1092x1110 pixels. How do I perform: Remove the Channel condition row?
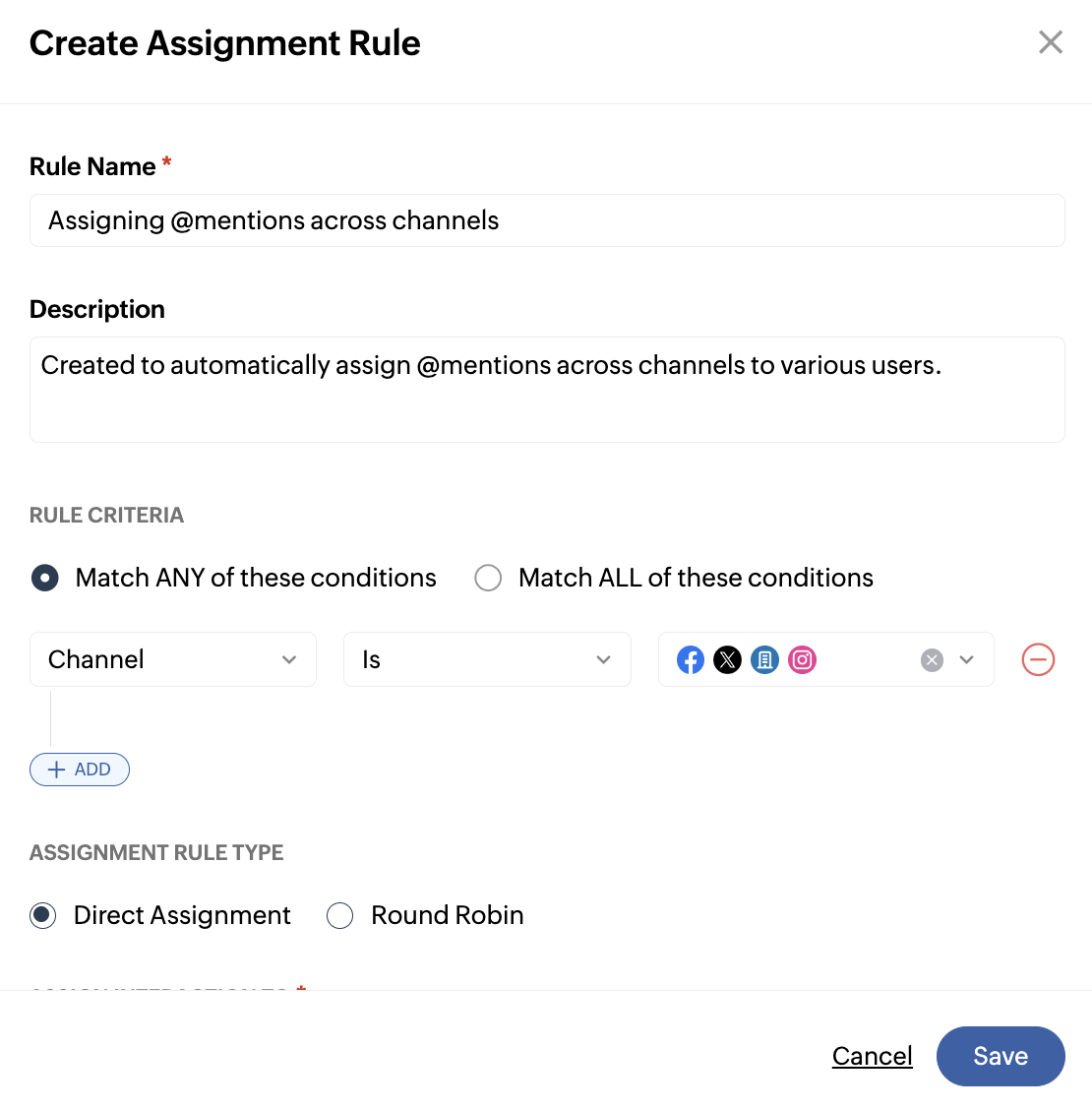pos(1038,659)
